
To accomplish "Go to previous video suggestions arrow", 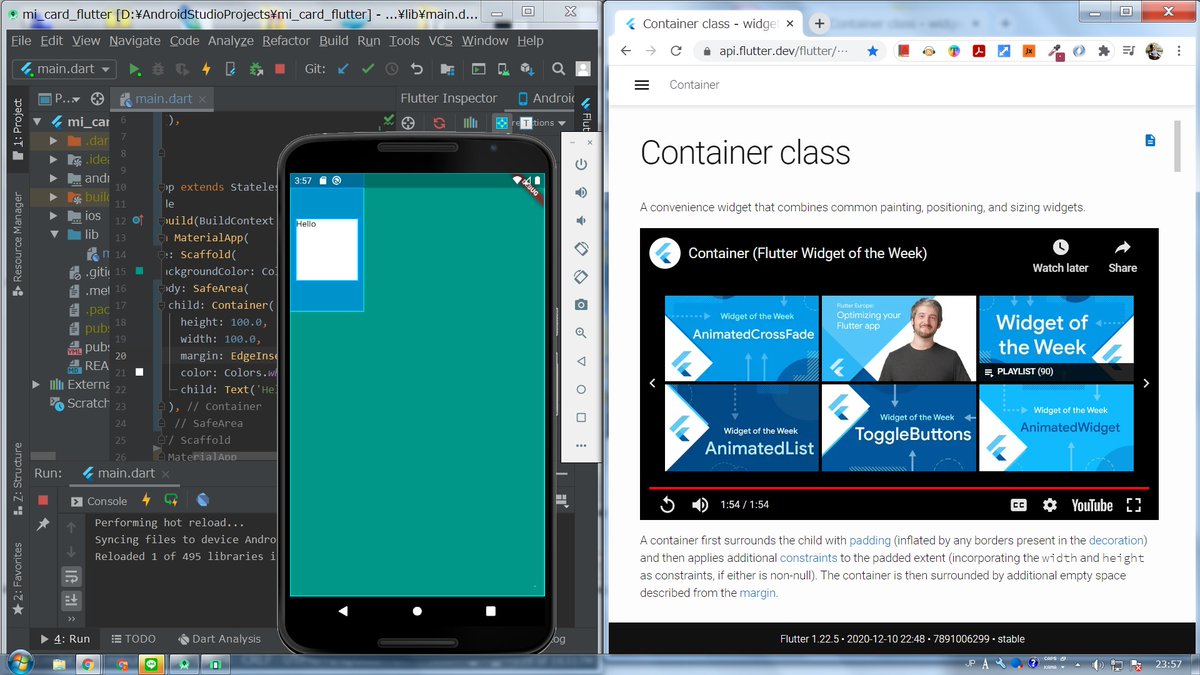I will pos(653,383).
